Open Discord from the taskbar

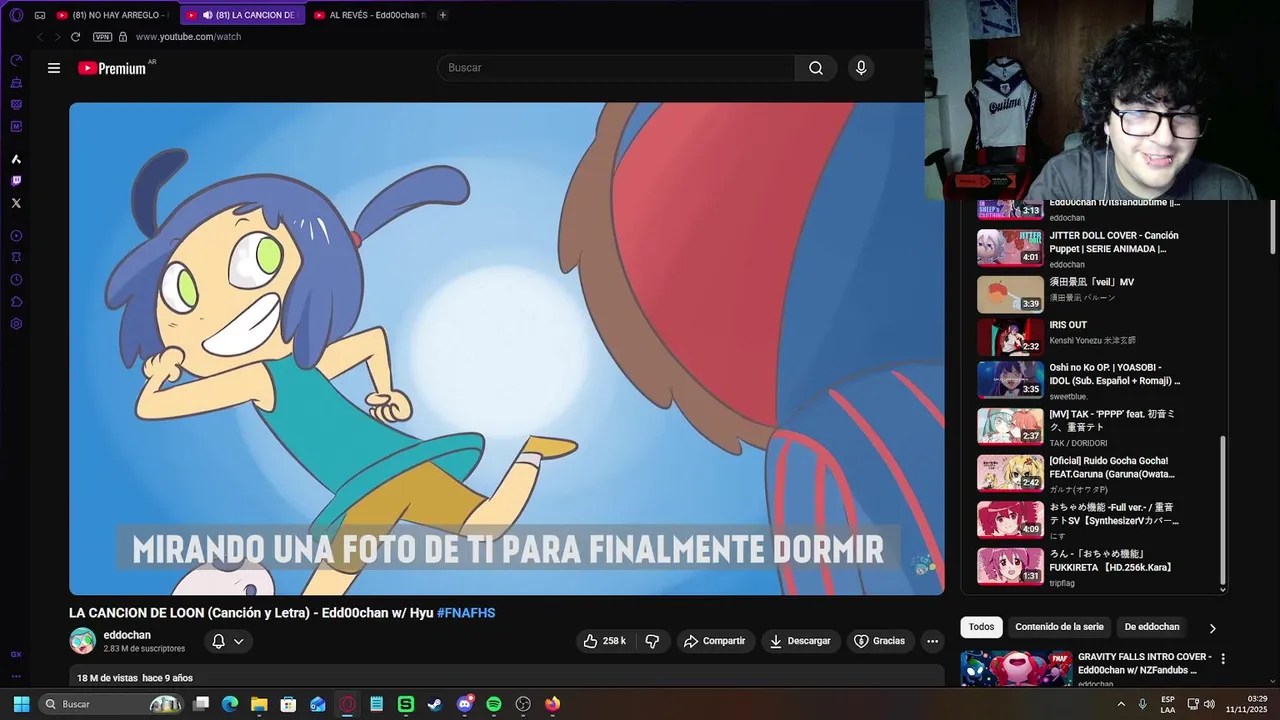pyautogui.click(x=464, y=704)
